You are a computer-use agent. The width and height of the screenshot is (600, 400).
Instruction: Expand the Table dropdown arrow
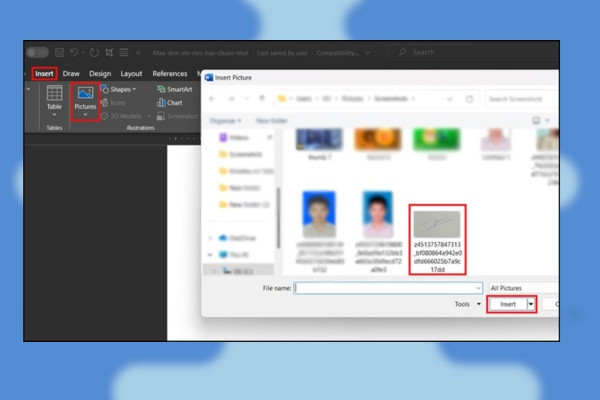[x=54, y=115]
